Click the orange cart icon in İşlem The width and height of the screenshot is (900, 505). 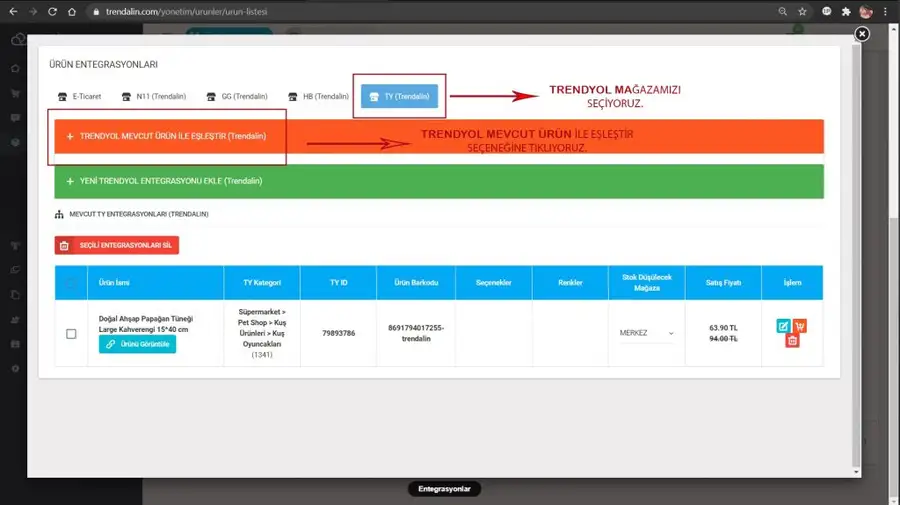[800, 326]
